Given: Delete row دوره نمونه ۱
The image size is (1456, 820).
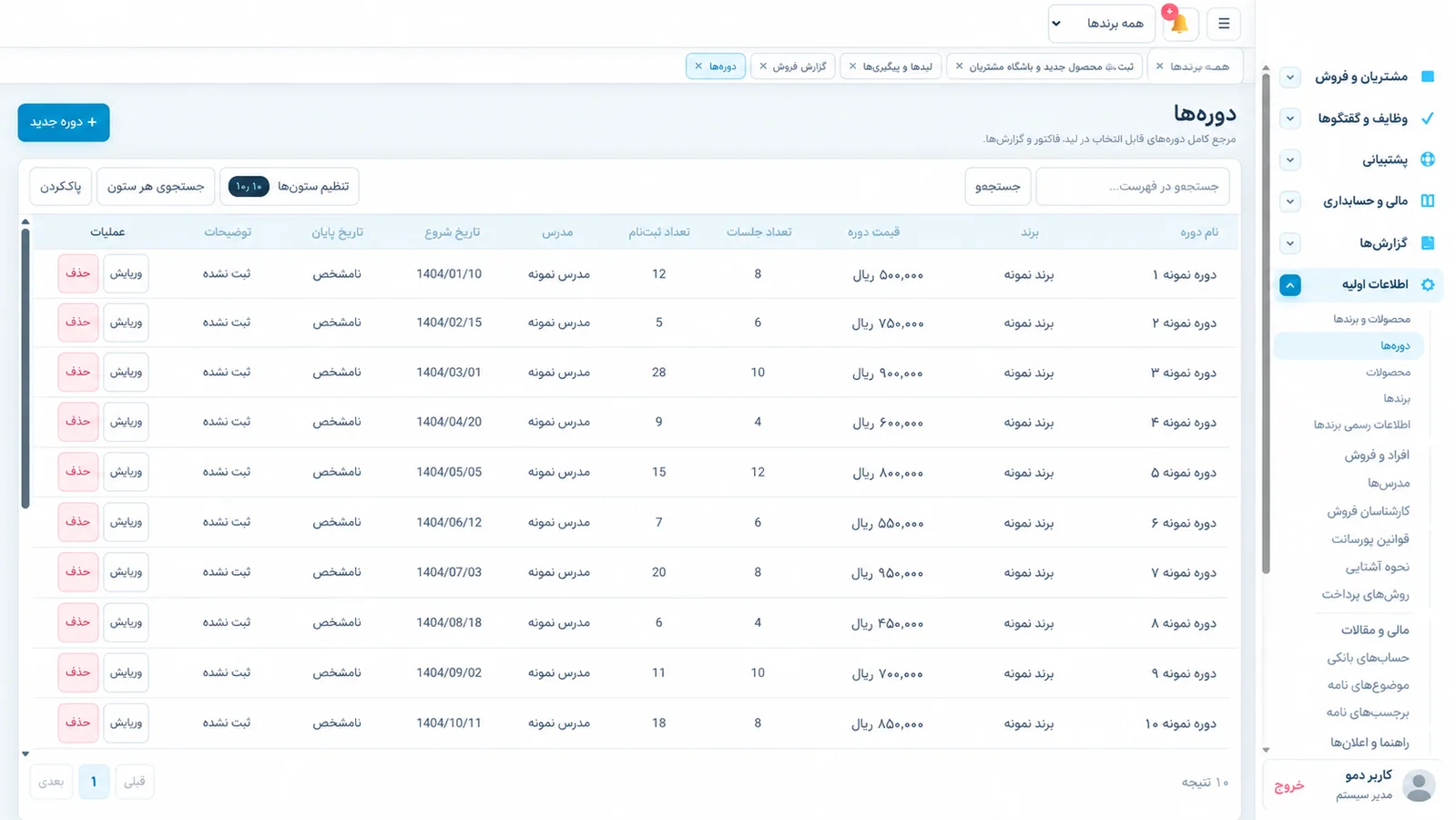Looking at the screenshot, I should tap(78, 273).
